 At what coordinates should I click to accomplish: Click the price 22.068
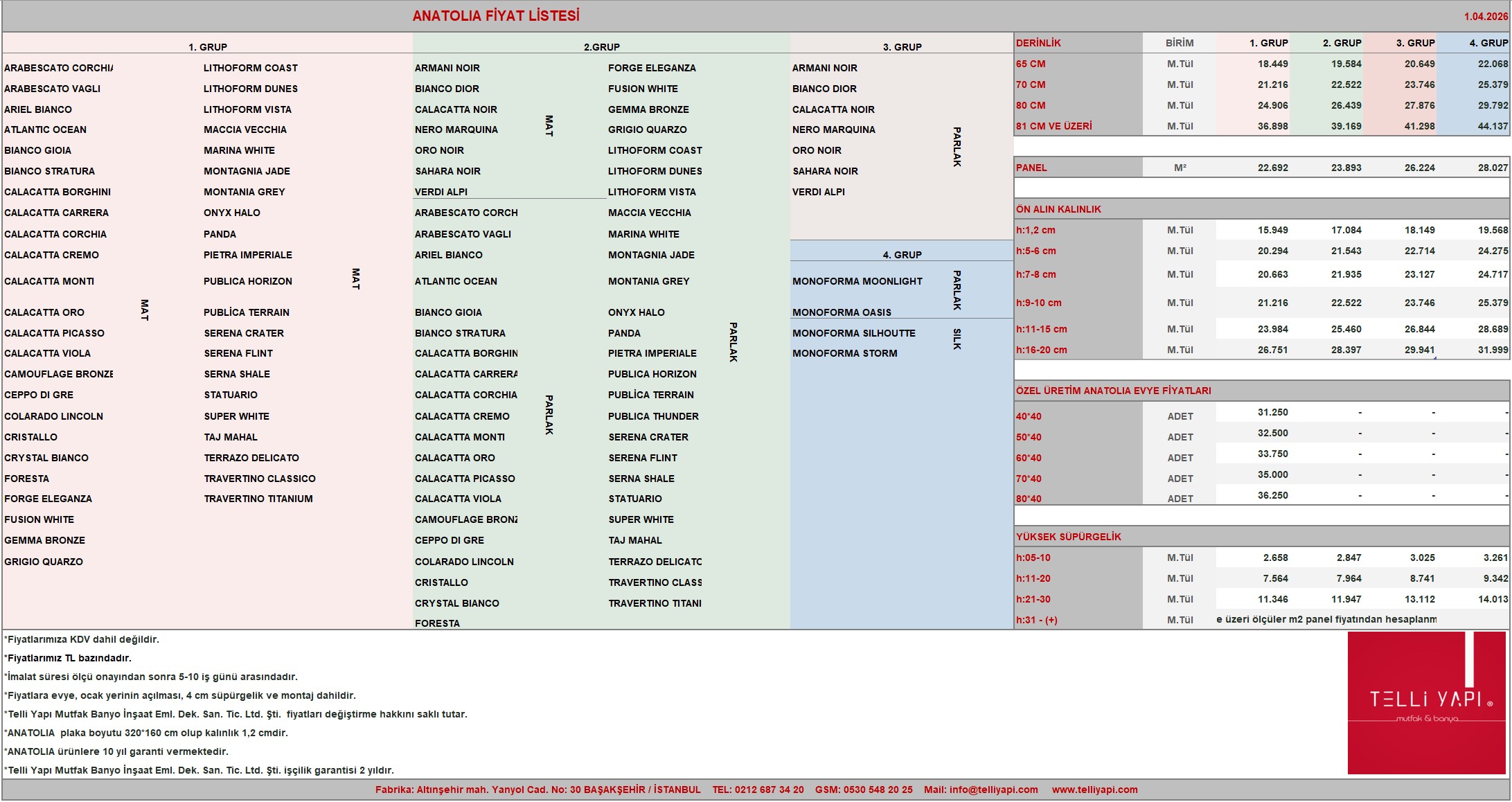[x=1493, y=64]
